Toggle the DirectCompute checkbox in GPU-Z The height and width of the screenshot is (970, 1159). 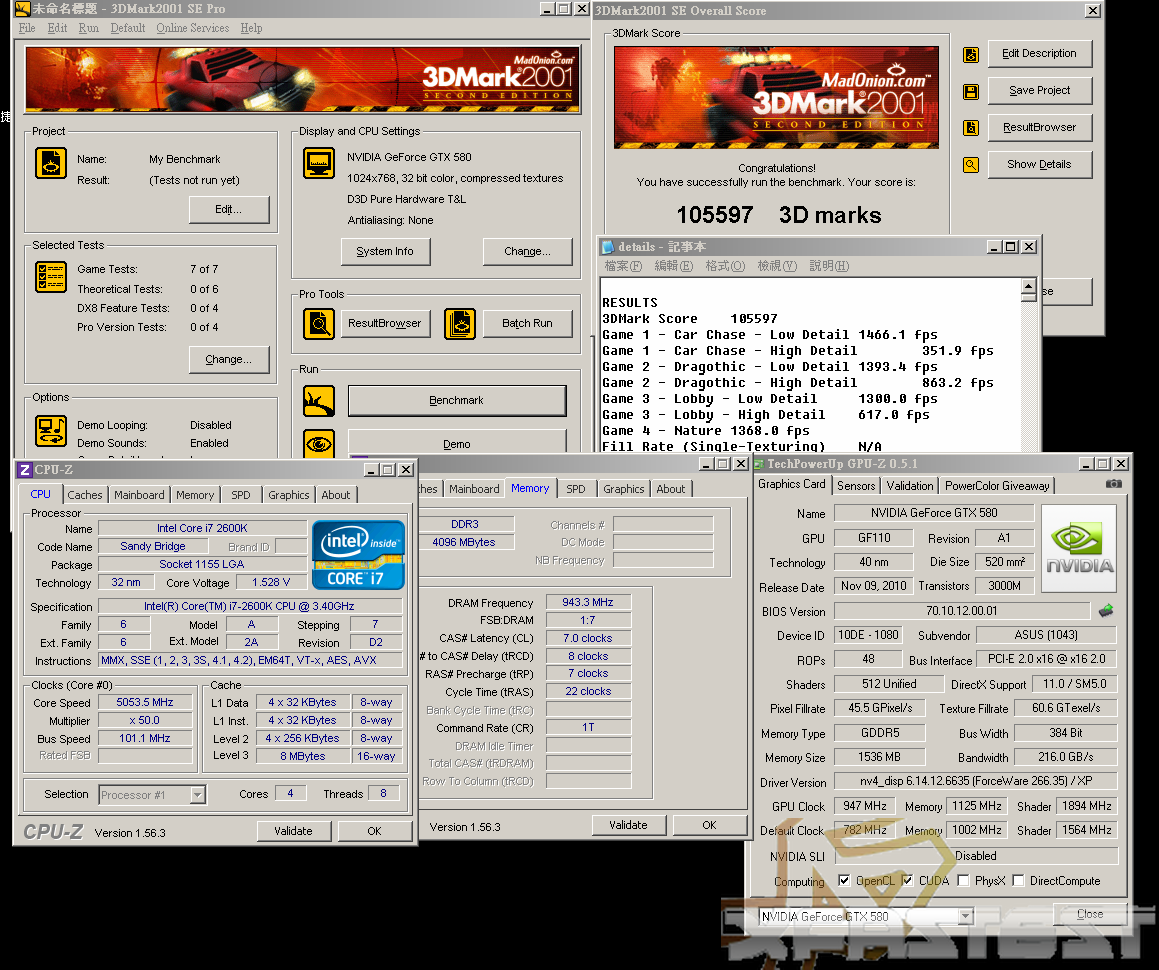(x=1019, y=881)
